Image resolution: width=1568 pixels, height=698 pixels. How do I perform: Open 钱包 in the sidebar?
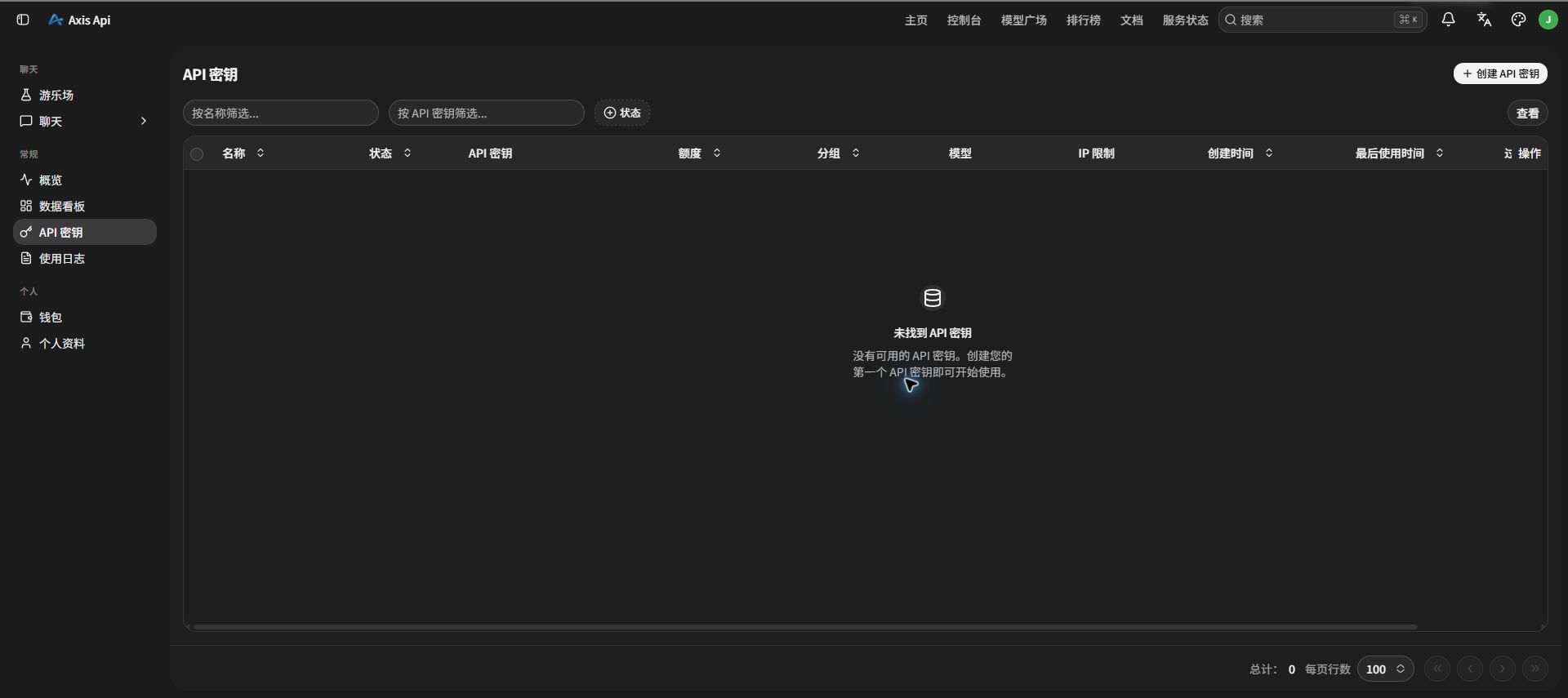[x=85, y=317]
